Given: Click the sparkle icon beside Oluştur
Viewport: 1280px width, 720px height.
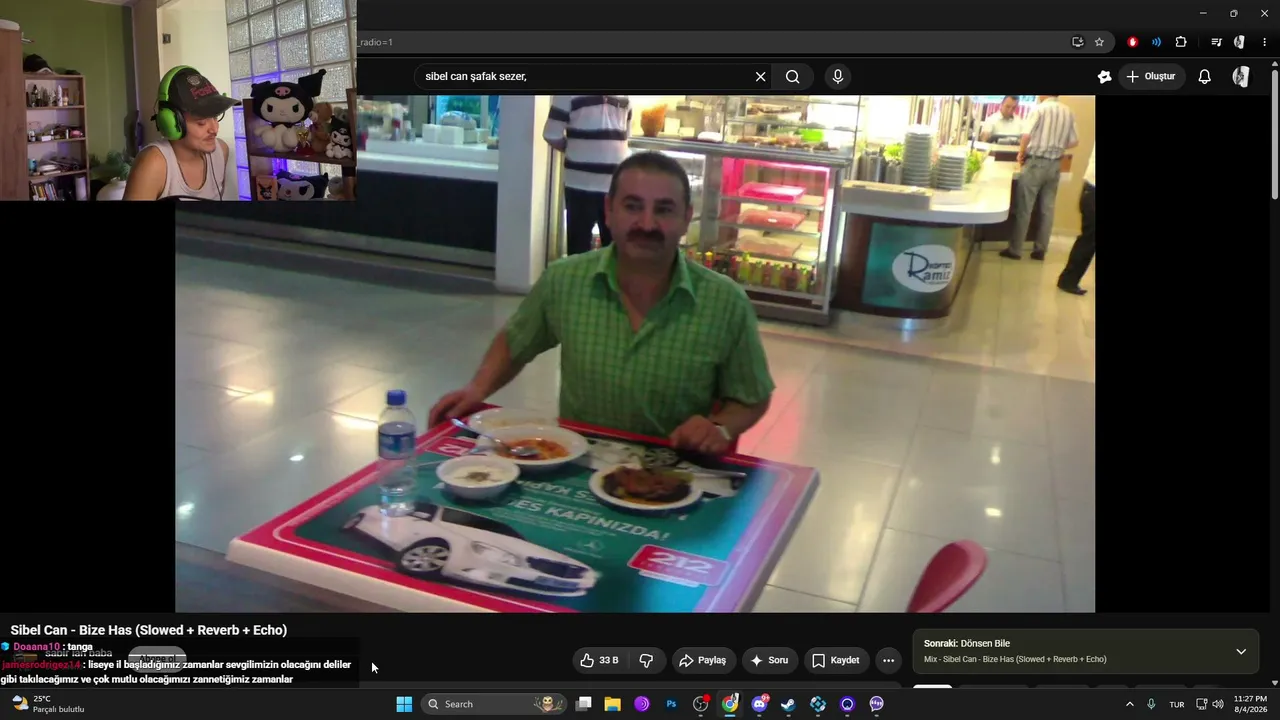Looking at the screenshot, I should 1104,77.
